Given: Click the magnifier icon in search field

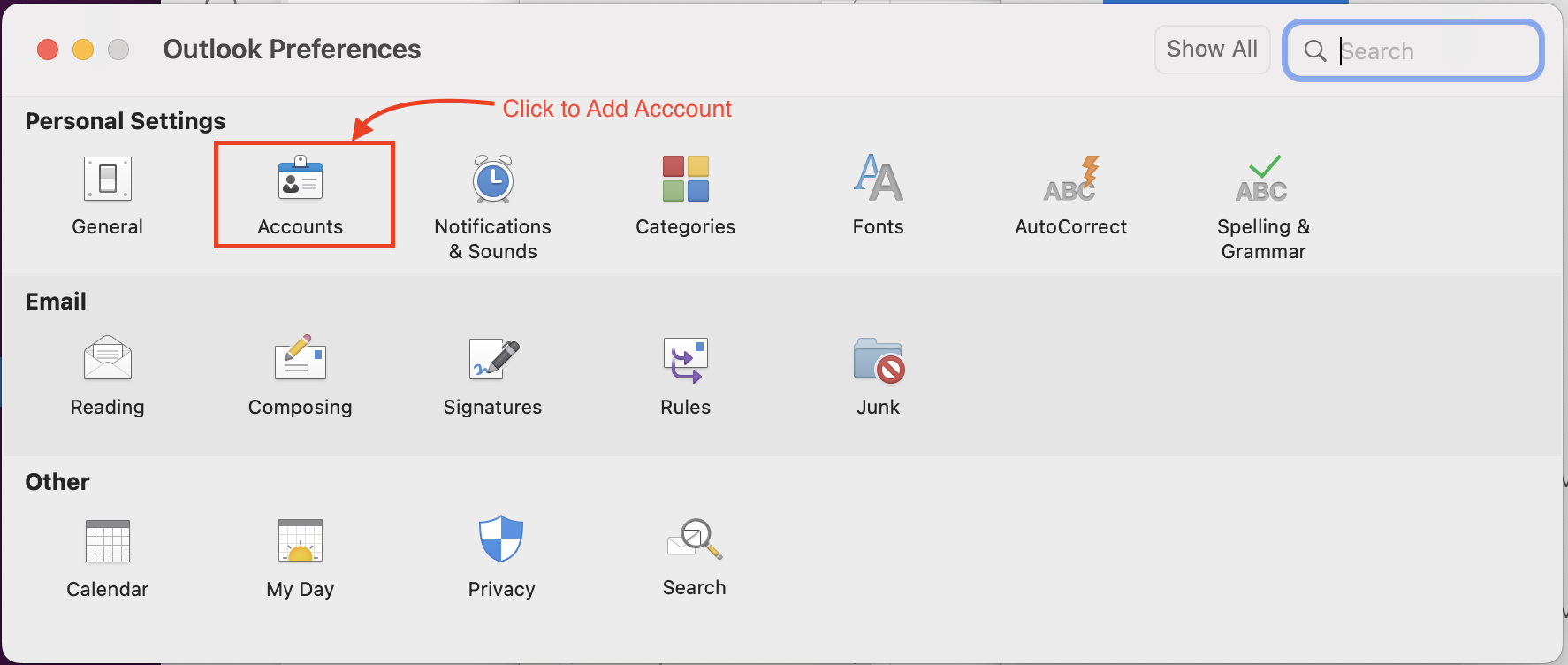Looking at the screenshot, I should point(1315,51).
